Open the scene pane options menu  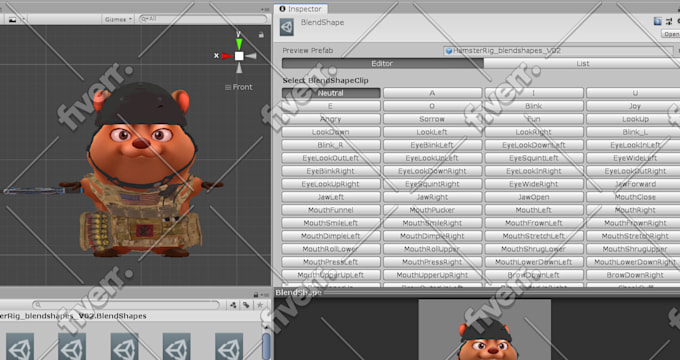[x=264, y=10]
